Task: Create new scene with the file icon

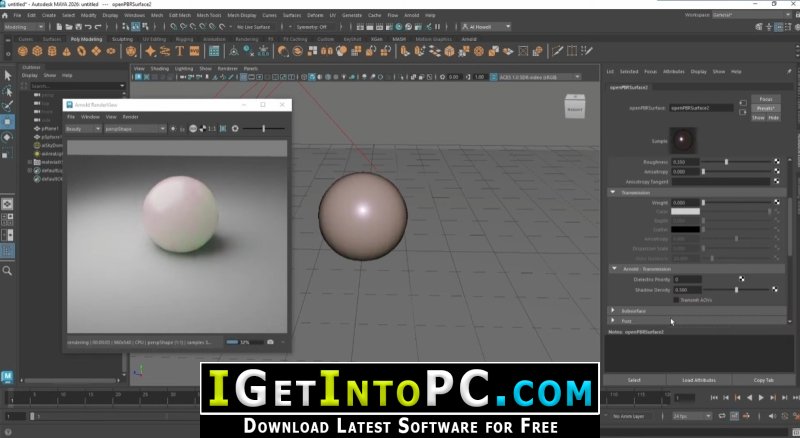Action: tap(60, 27)
